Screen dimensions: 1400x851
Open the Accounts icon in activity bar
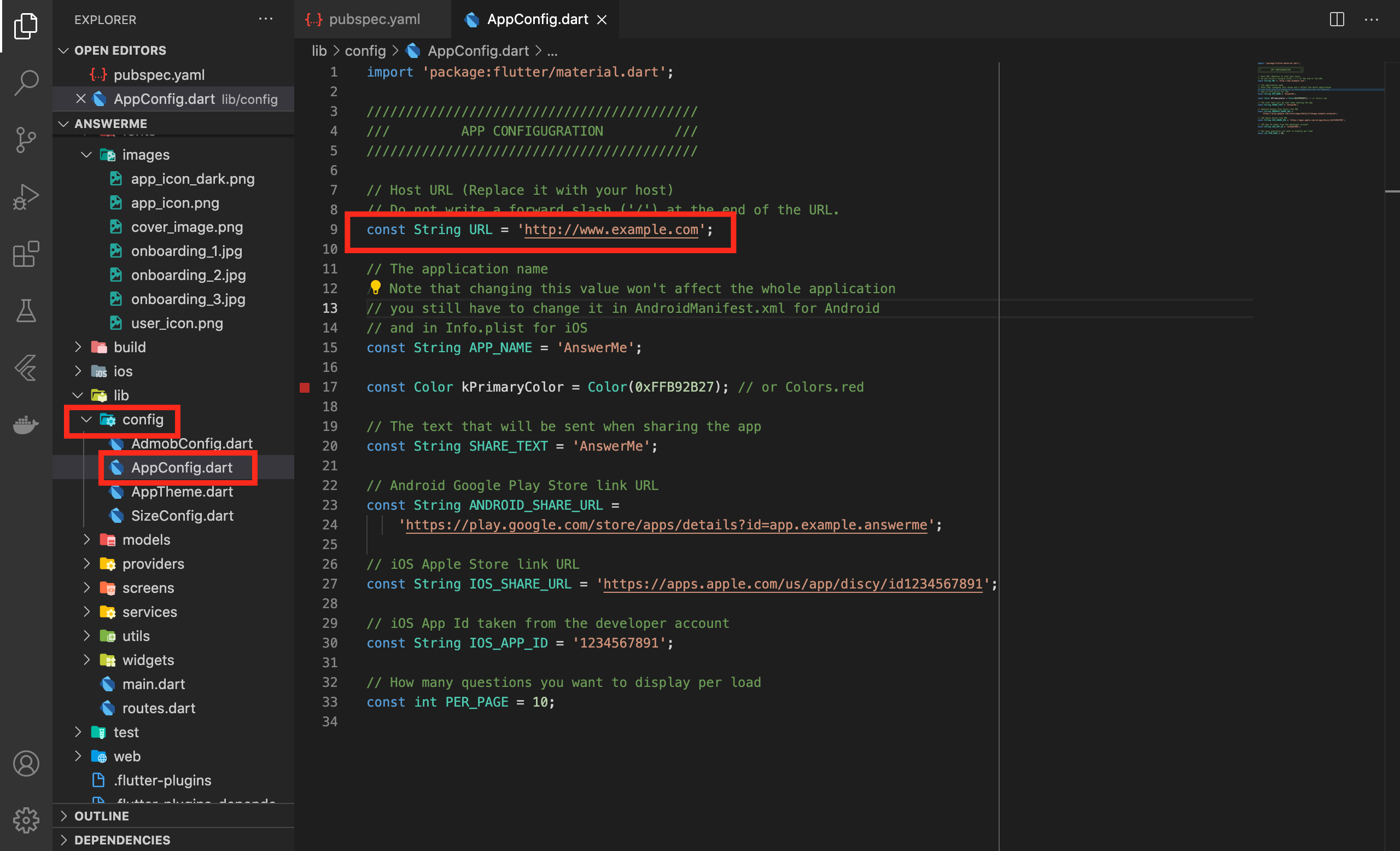click(26, 763)
